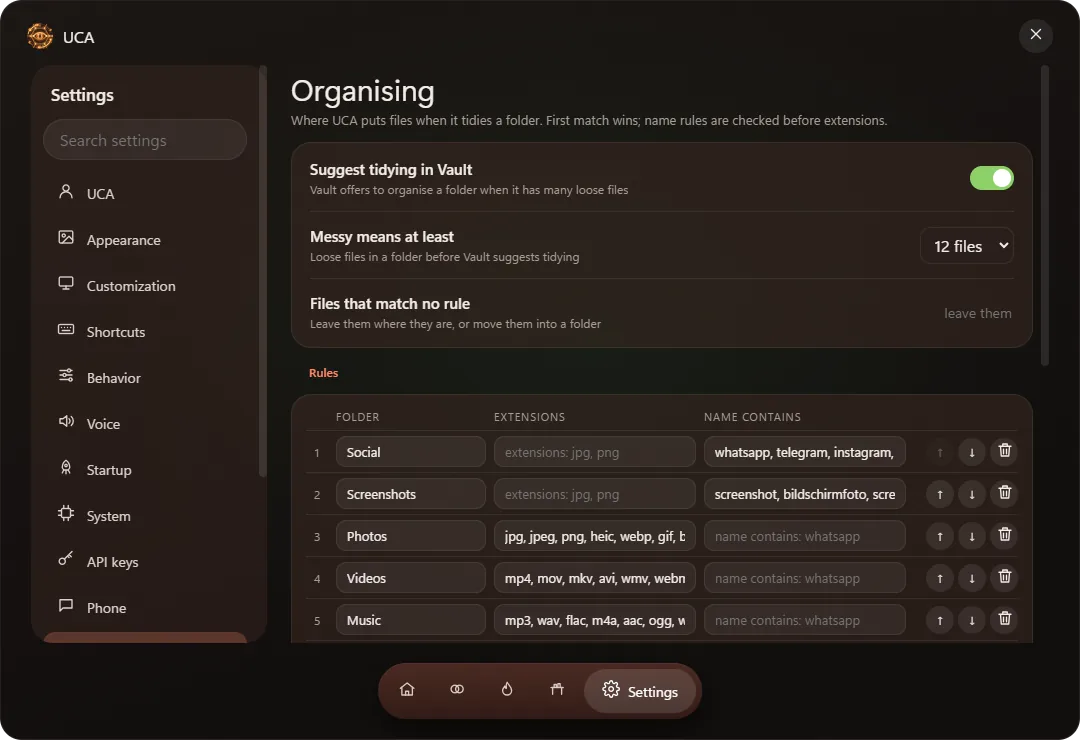
Task: Open Shortcuts settings section
Action: [x=145, y=332]
